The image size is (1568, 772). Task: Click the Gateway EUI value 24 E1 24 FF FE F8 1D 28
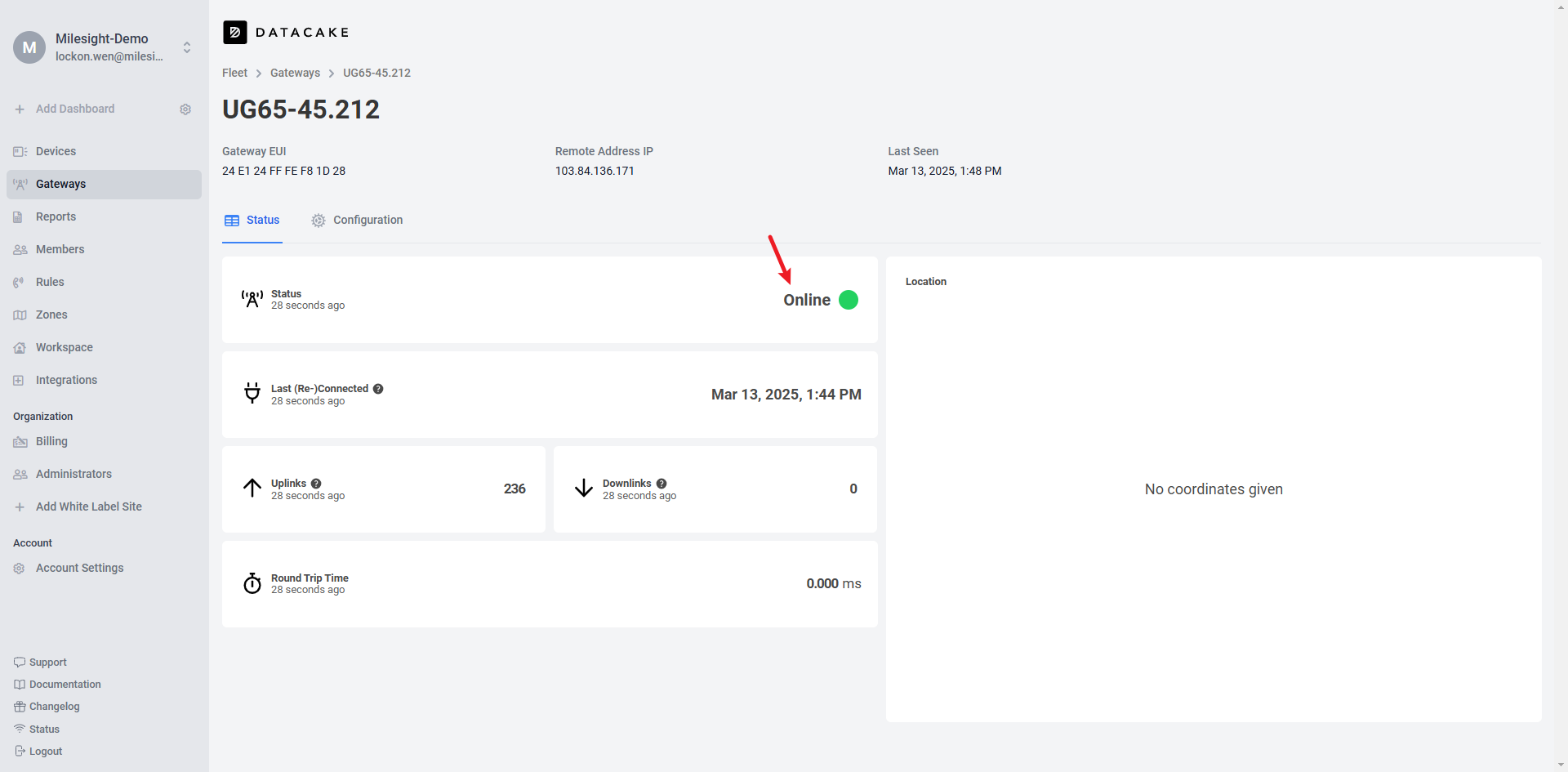point(283,172)
